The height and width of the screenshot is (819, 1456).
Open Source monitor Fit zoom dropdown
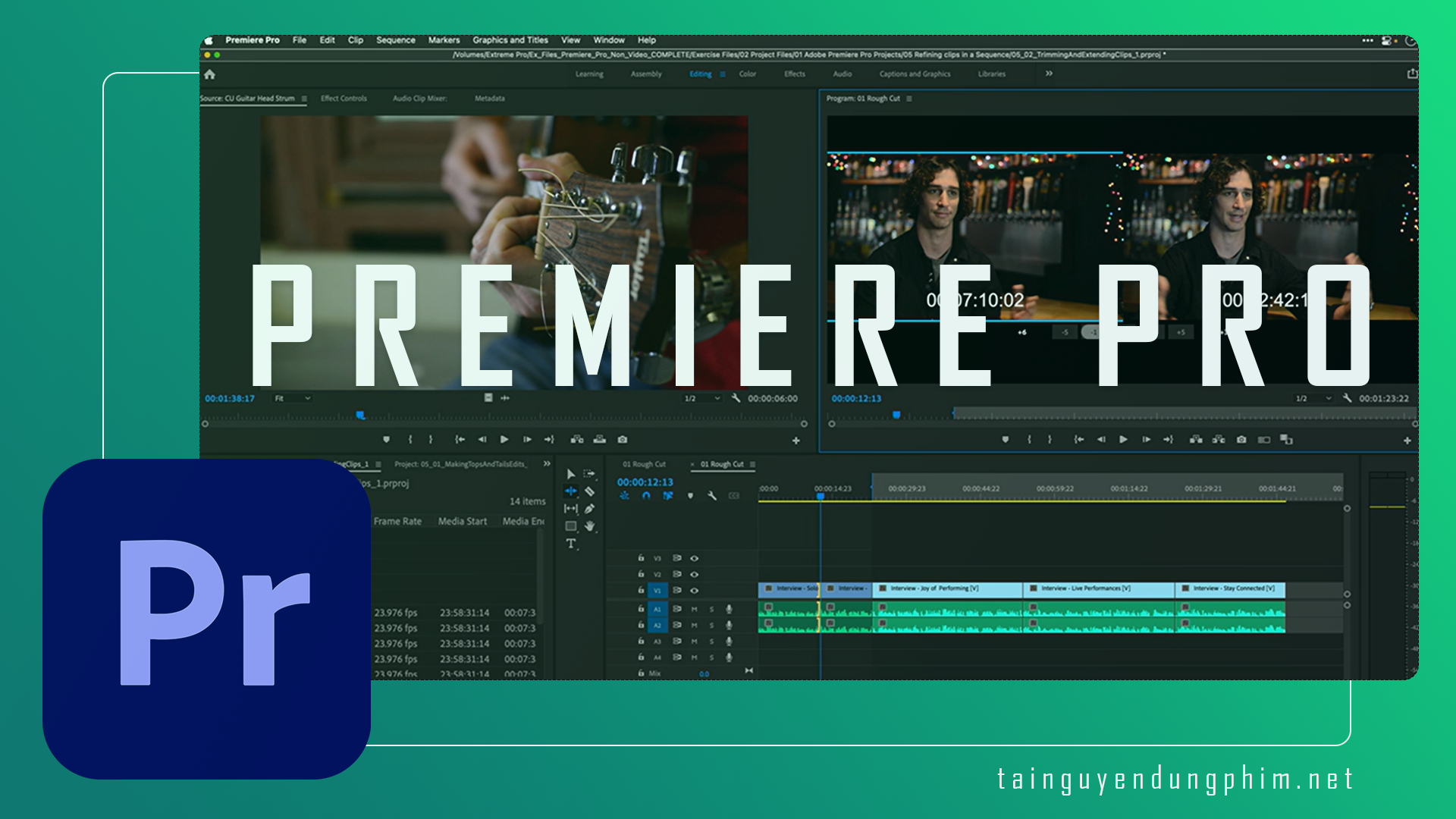pos(293,398)
